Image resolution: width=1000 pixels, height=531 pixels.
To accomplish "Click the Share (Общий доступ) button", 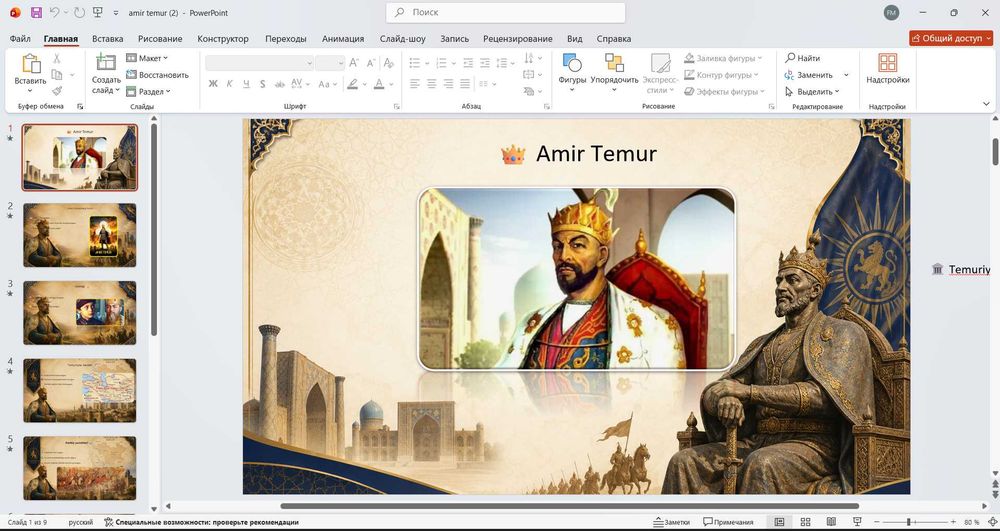I will 951,38.
